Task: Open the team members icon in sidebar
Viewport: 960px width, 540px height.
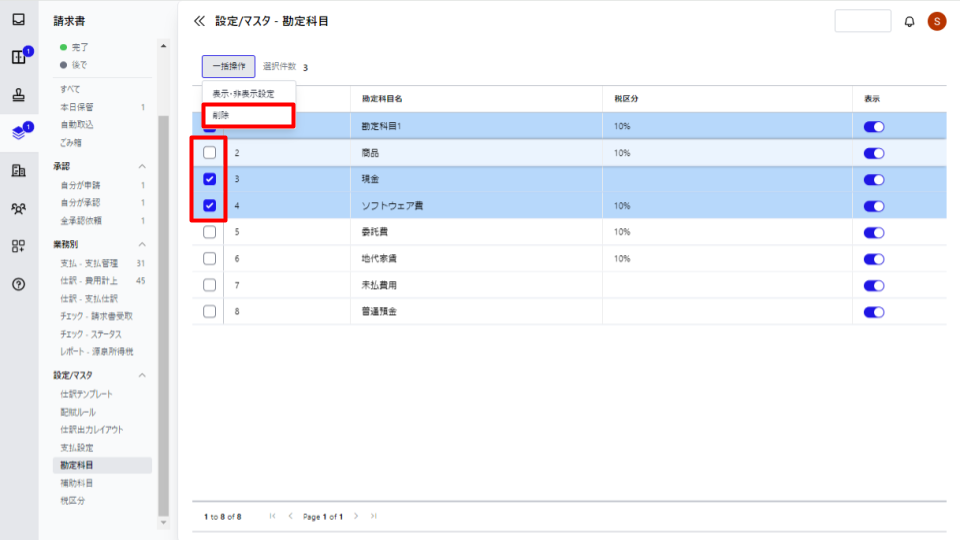Action: 18,209
